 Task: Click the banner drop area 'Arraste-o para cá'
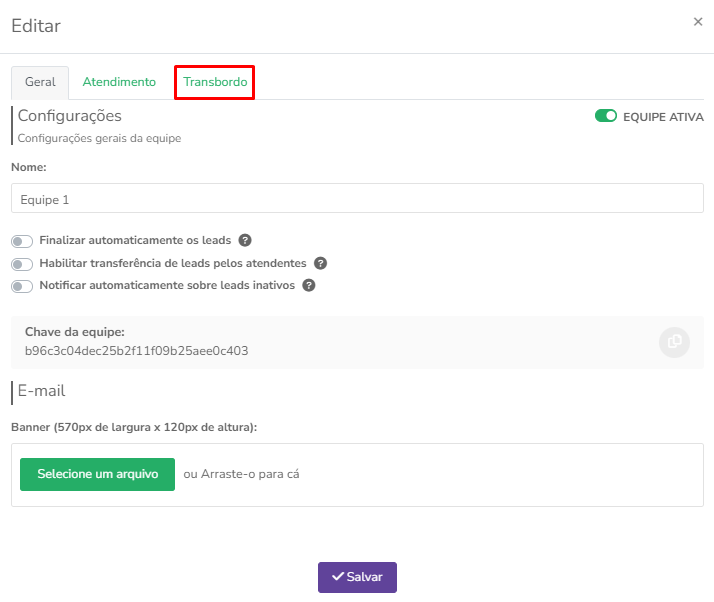coord(241,474)
